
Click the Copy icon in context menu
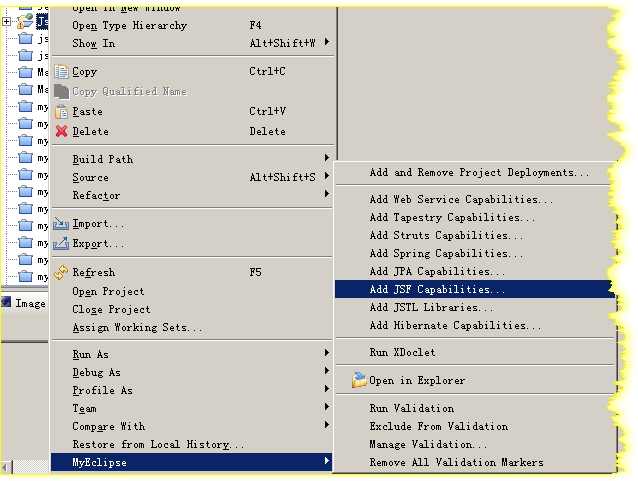coord(61,72)
